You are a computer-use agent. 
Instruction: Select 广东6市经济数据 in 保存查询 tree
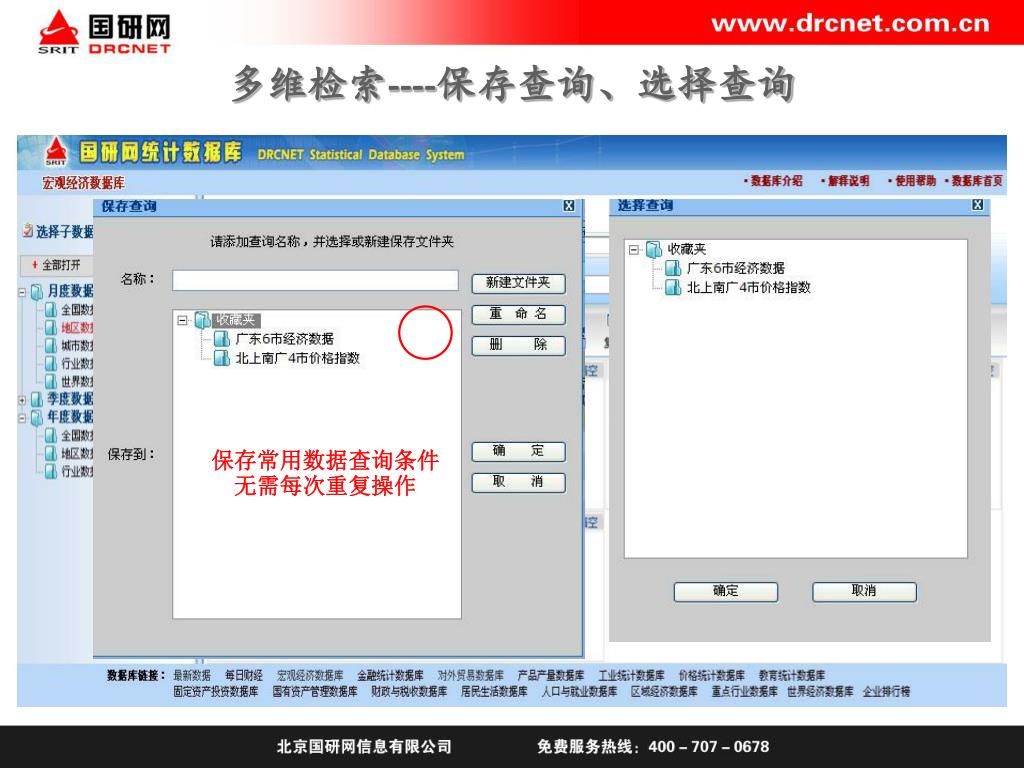[285, 339]
